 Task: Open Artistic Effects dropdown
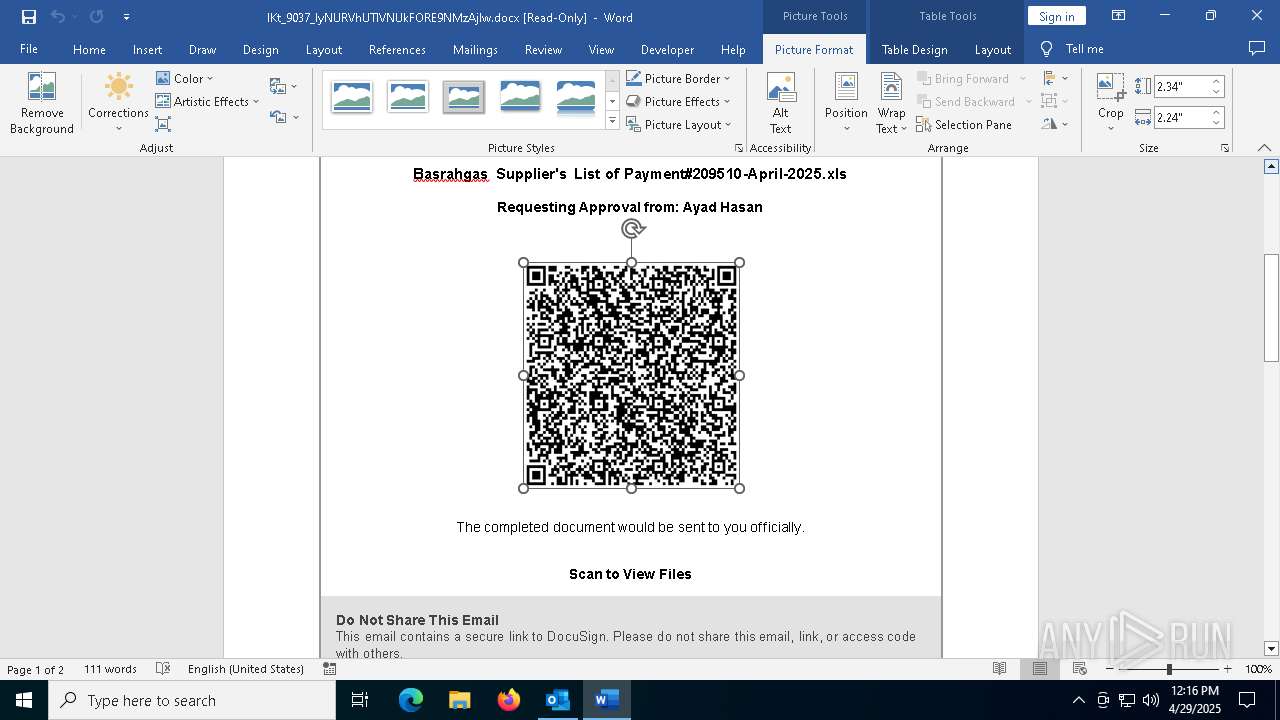pyautogui.click(x=207, y=101)
